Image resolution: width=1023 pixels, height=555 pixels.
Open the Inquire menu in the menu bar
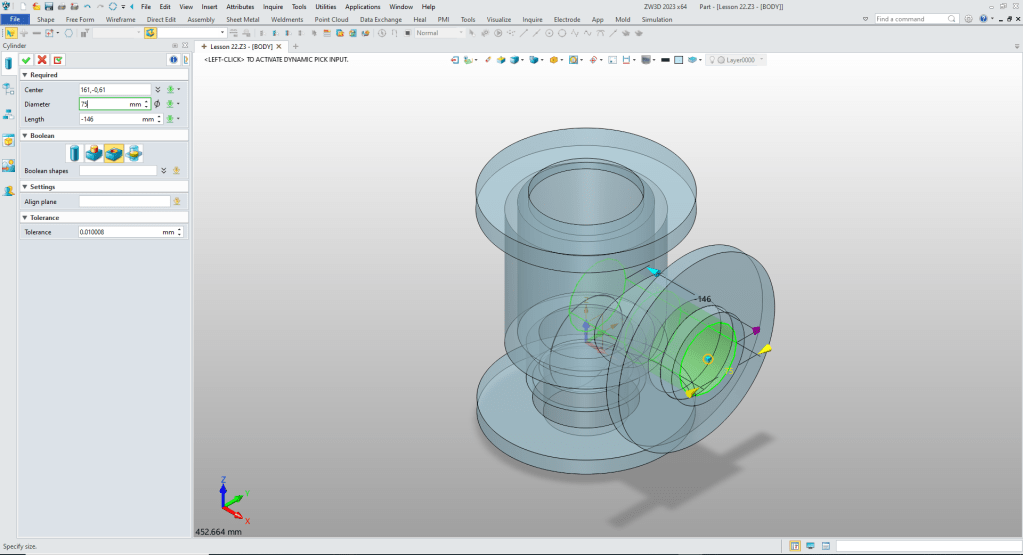[273, 7]
